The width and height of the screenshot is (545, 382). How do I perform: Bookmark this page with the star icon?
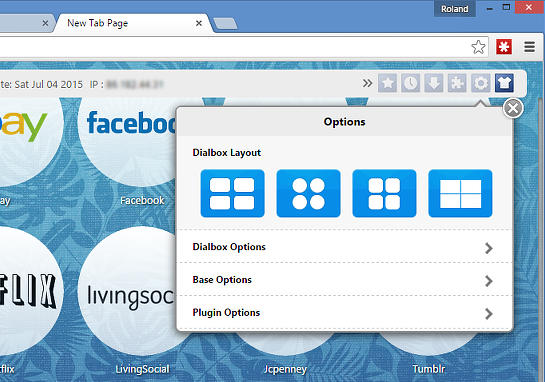click(478, 47)
